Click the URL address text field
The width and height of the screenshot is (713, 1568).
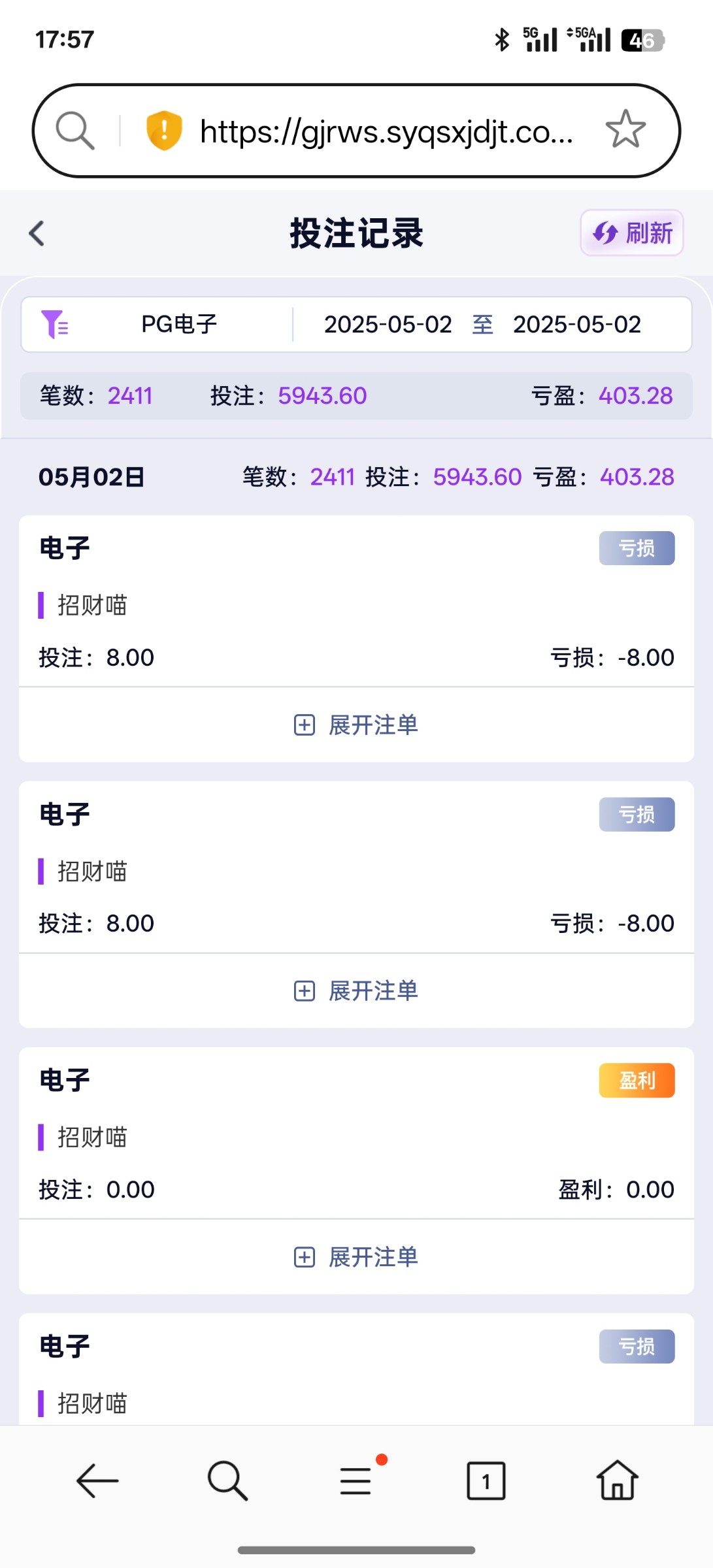pos(386,131)
